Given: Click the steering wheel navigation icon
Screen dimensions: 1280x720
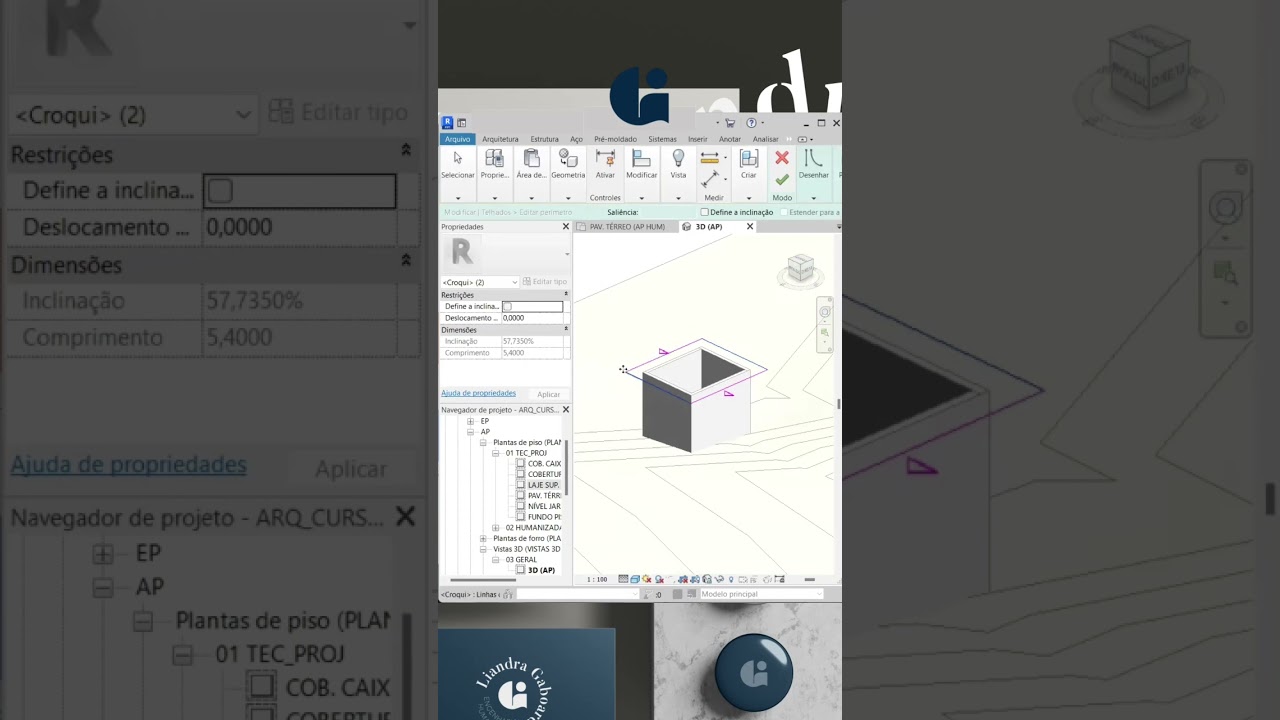Looking at the screenshot, I should tap(825, 311).
